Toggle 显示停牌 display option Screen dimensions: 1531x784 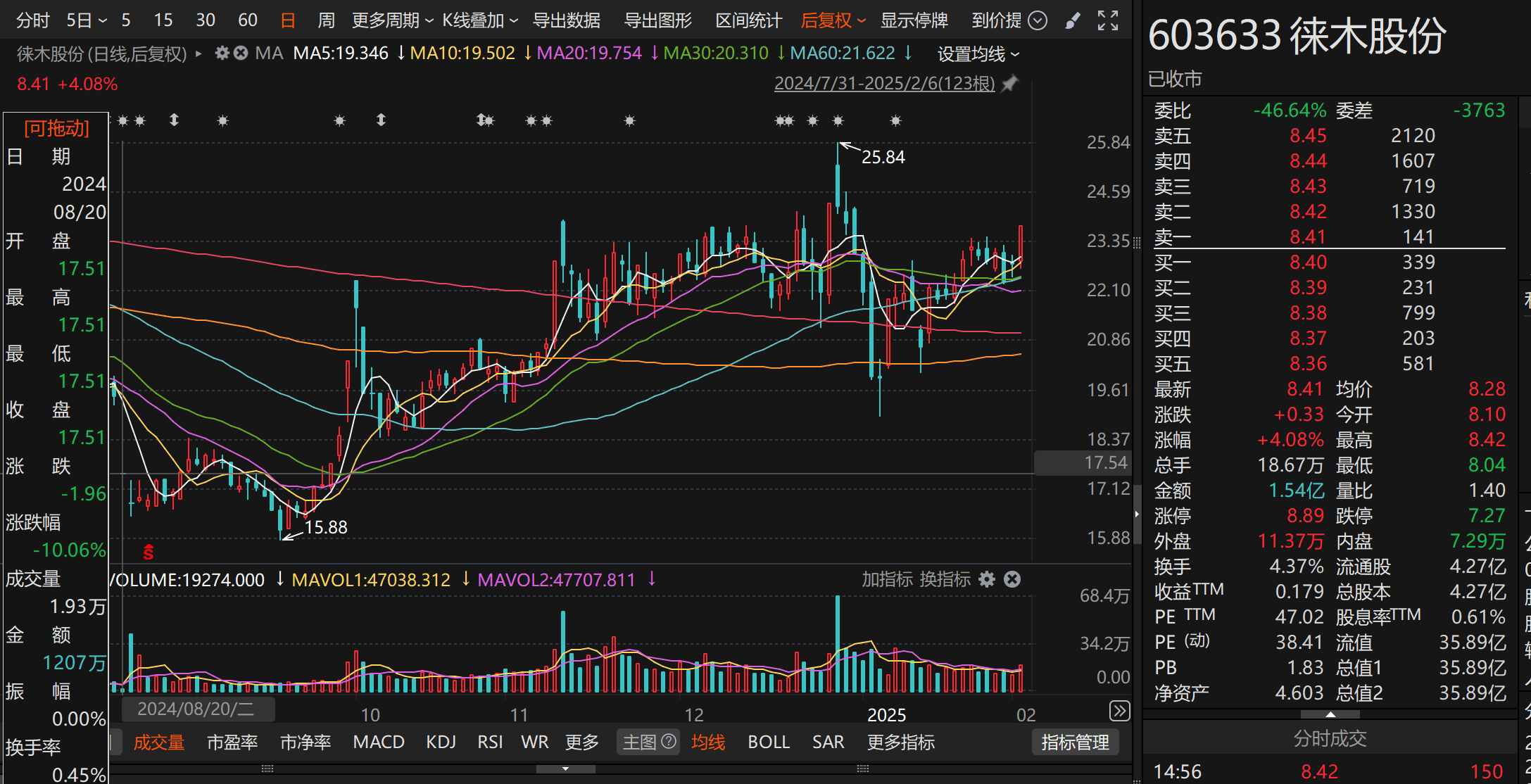click(914, 20)
